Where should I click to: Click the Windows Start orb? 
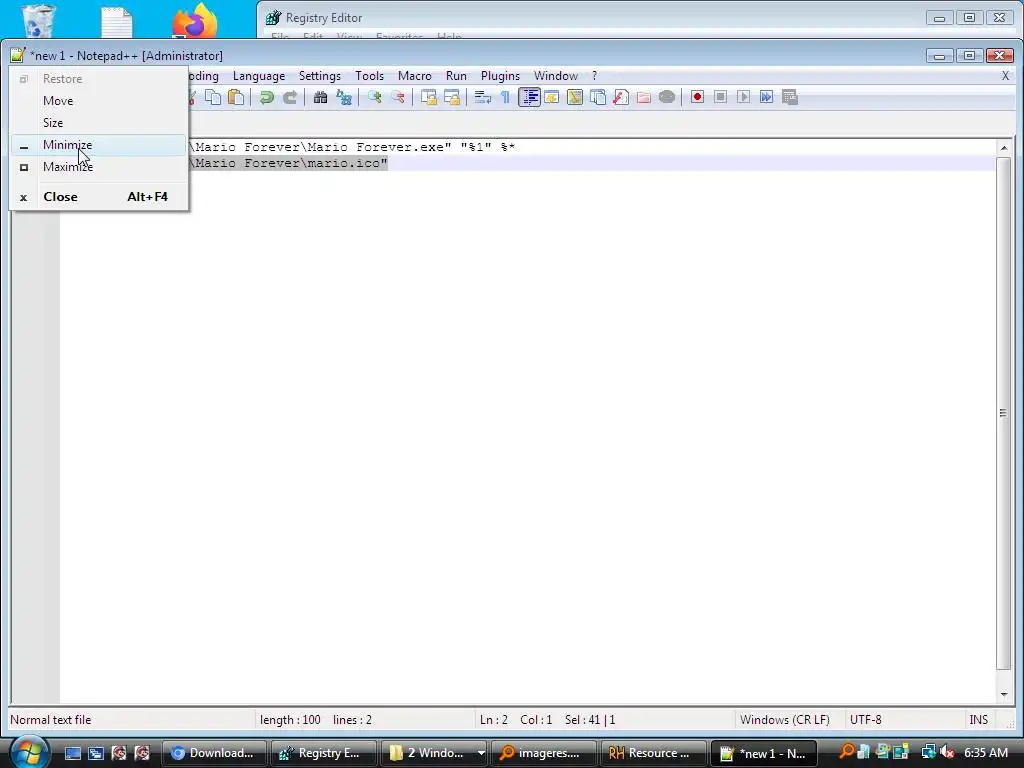click(29, 752)
